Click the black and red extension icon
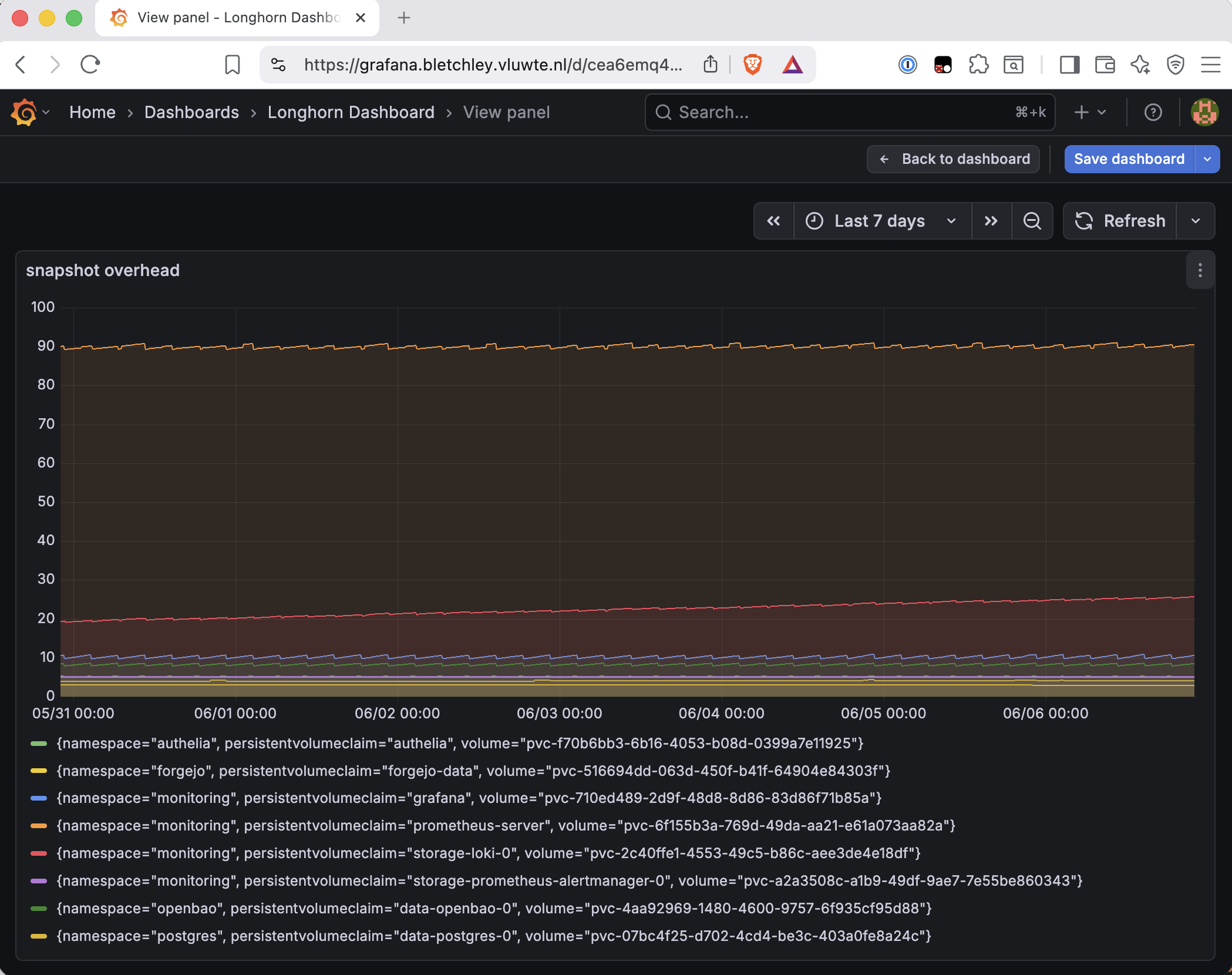The height and width of the screenshot is (975, 1232). [x=942, y=65]
